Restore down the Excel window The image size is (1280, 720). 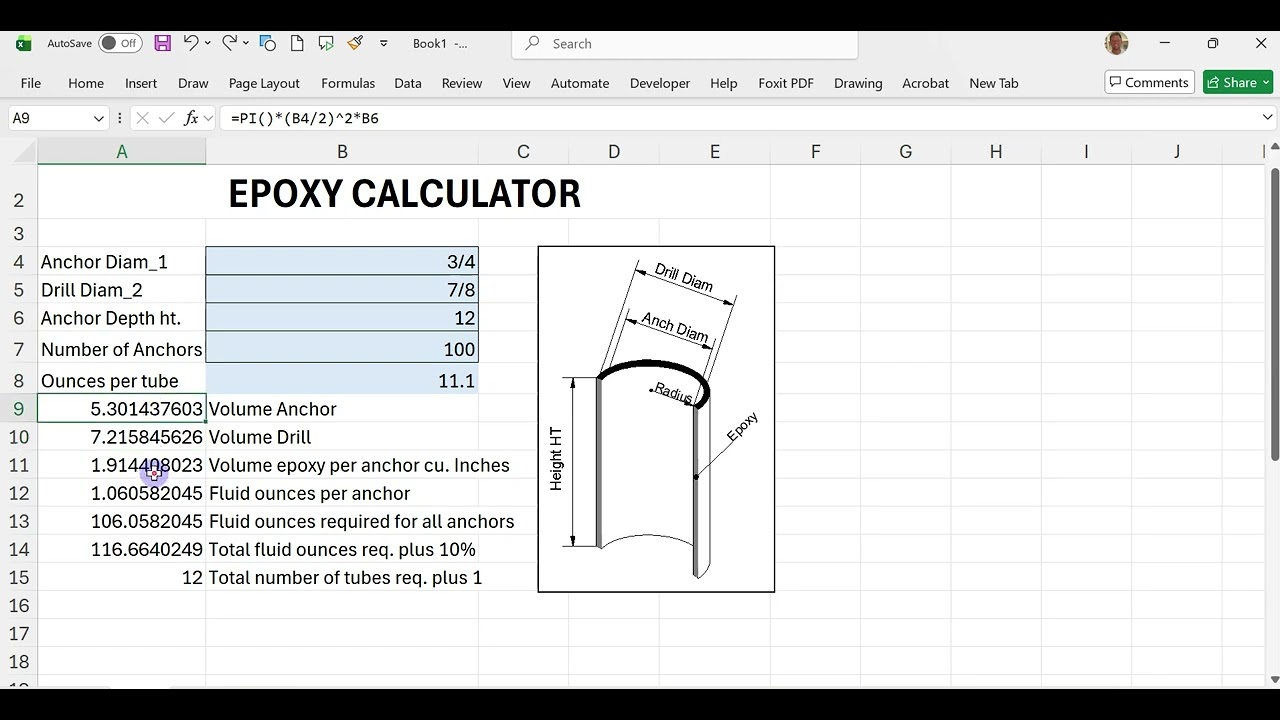click(x=1212, y=43)
